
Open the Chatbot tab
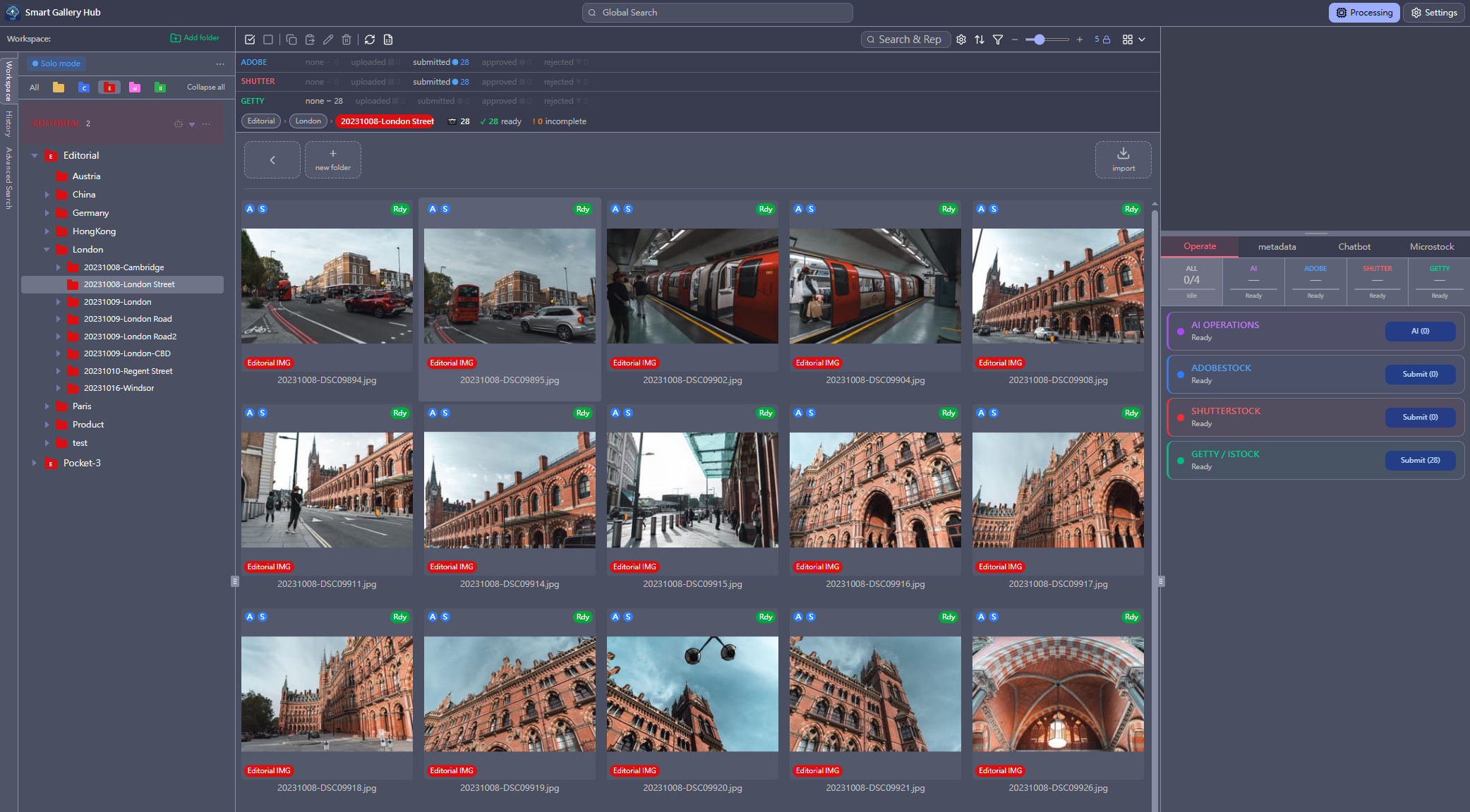coord(1353,246)
